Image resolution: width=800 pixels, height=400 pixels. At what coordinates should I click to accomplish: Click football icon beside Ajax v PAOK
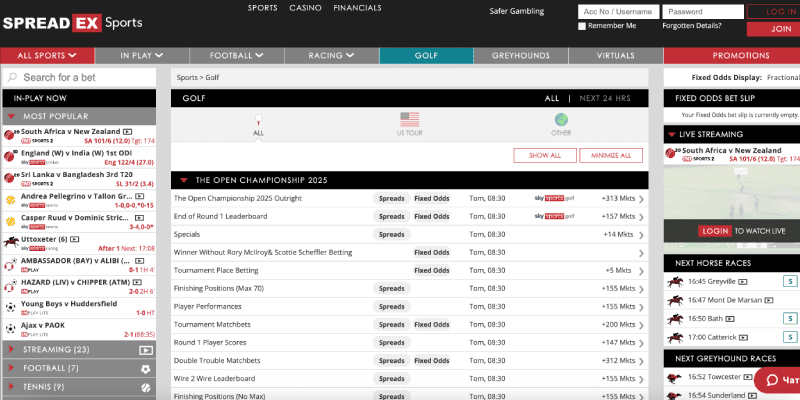[x=10, y=329]
